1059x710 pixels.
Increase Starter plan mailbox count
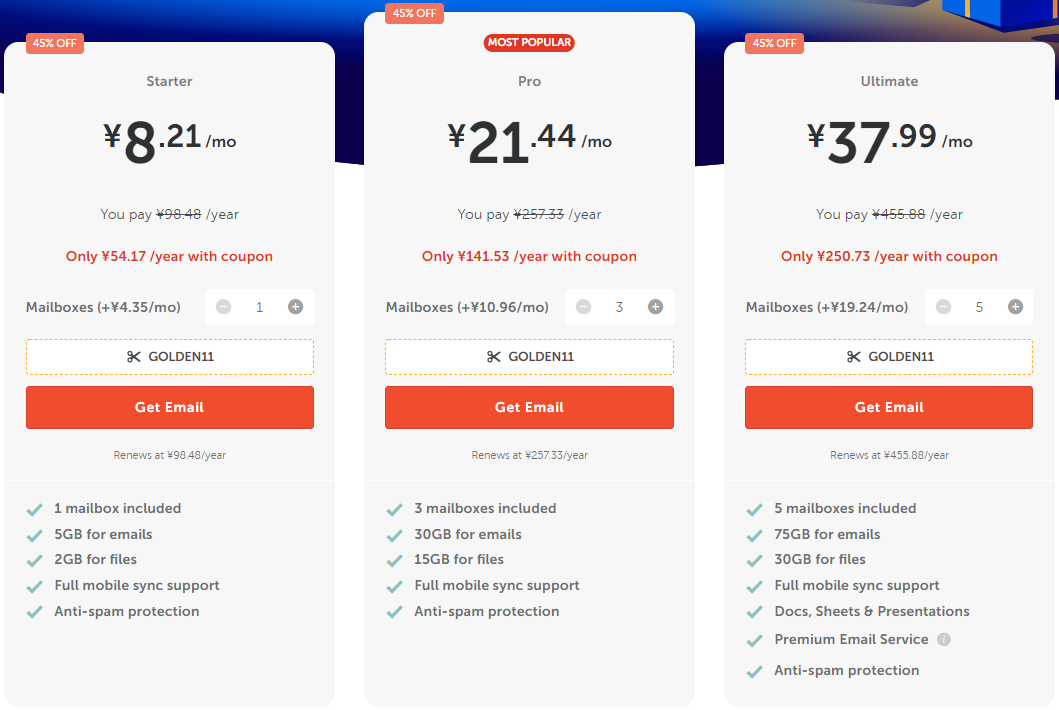295,307
